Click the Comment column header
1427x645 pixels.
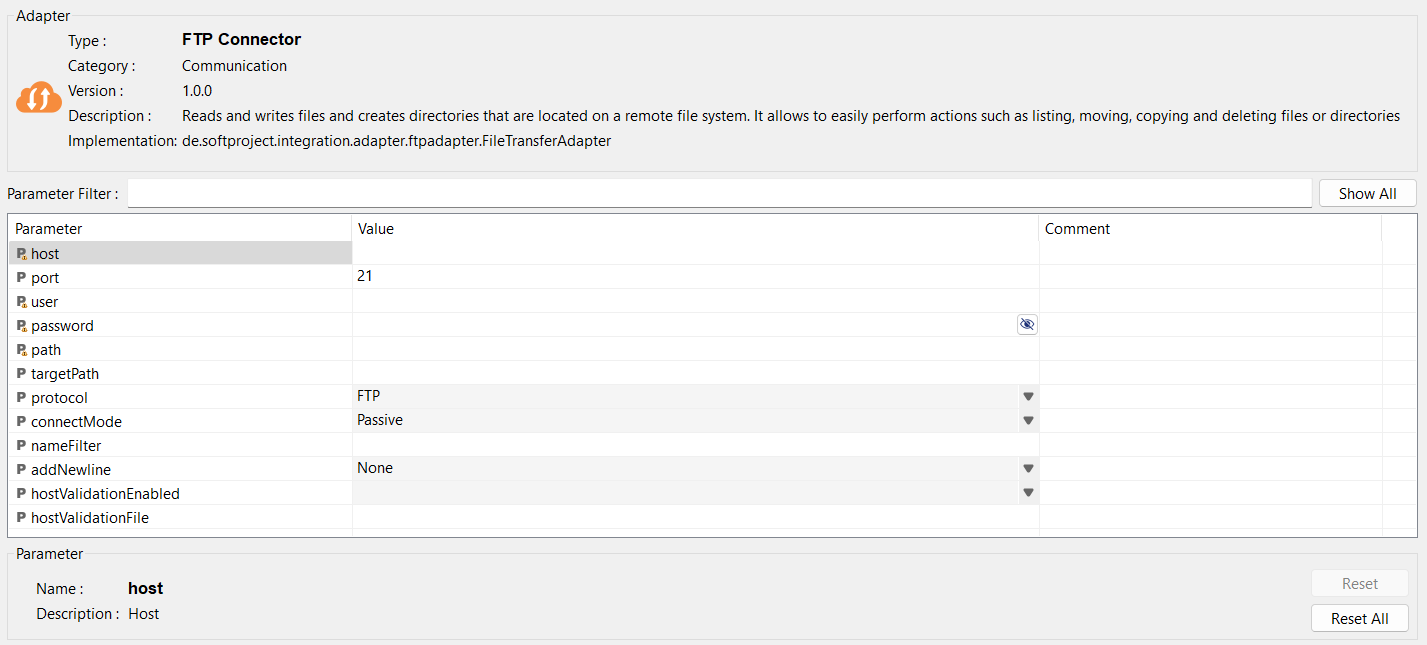click(x=1210, y=229)
